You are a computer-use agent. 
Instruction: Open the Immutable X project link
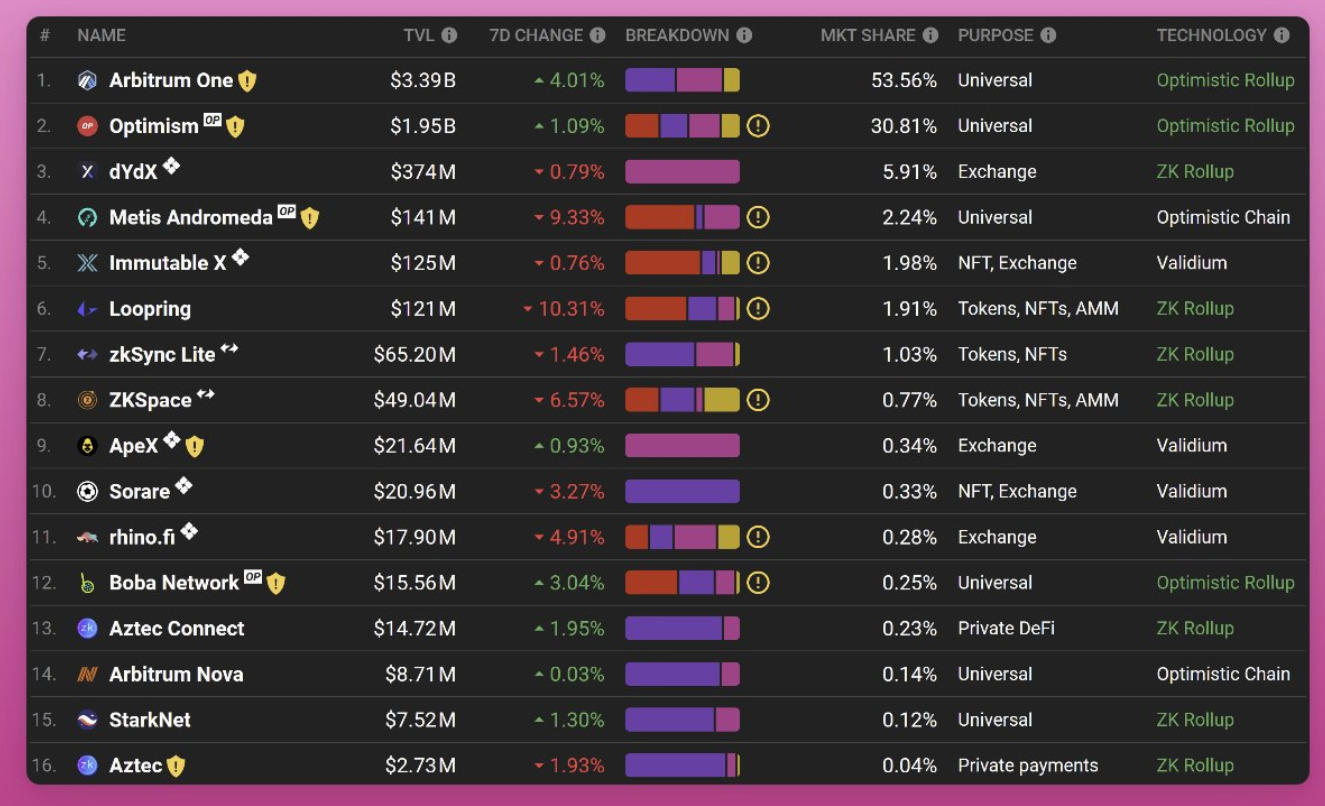[x=168, y=264]
